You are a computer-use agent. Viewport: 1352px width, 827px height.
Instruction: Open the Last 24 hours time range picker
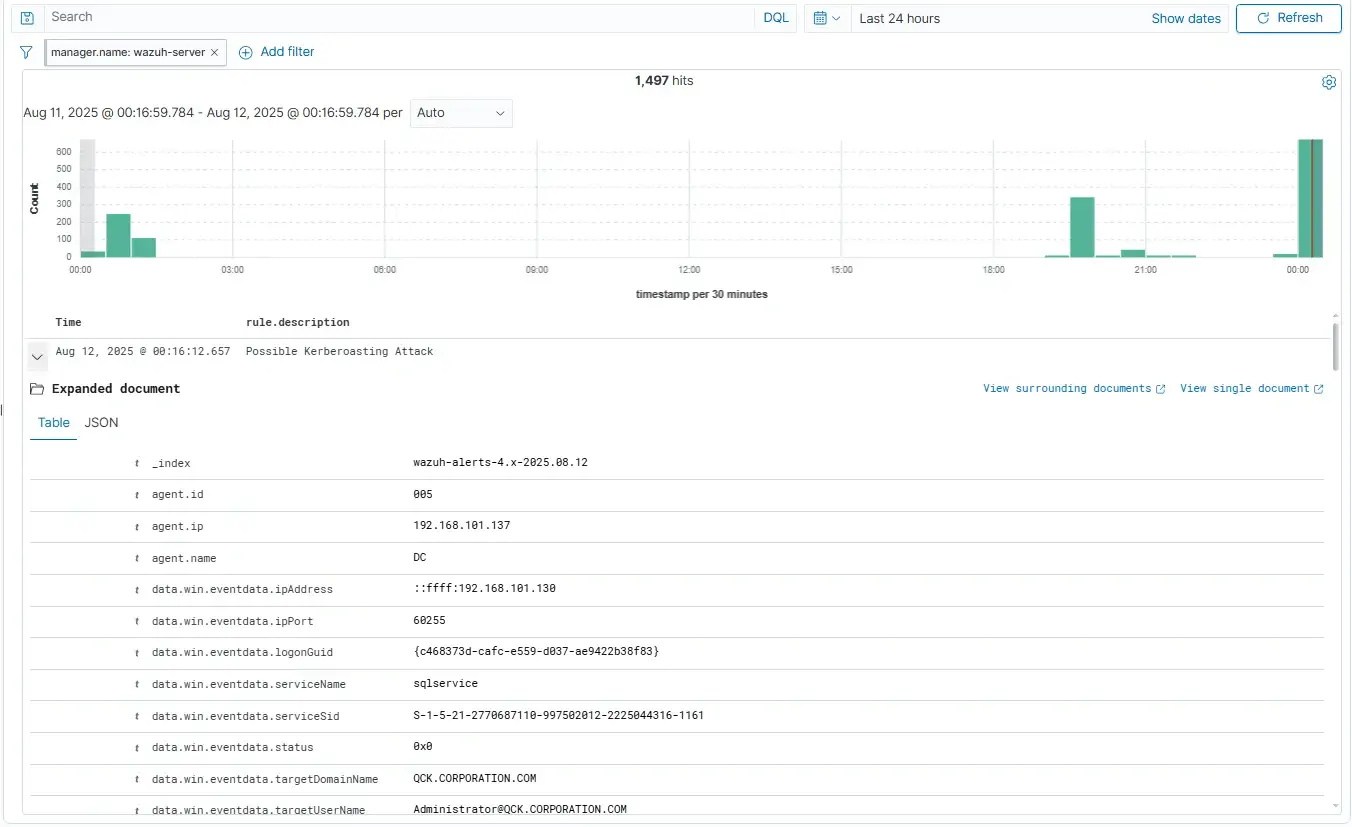coord(899,18)
